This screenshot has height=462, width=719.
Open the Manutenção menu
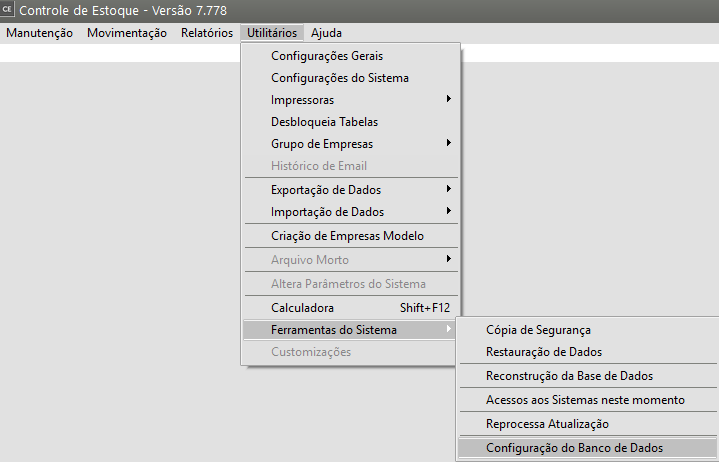coord(40,33)
